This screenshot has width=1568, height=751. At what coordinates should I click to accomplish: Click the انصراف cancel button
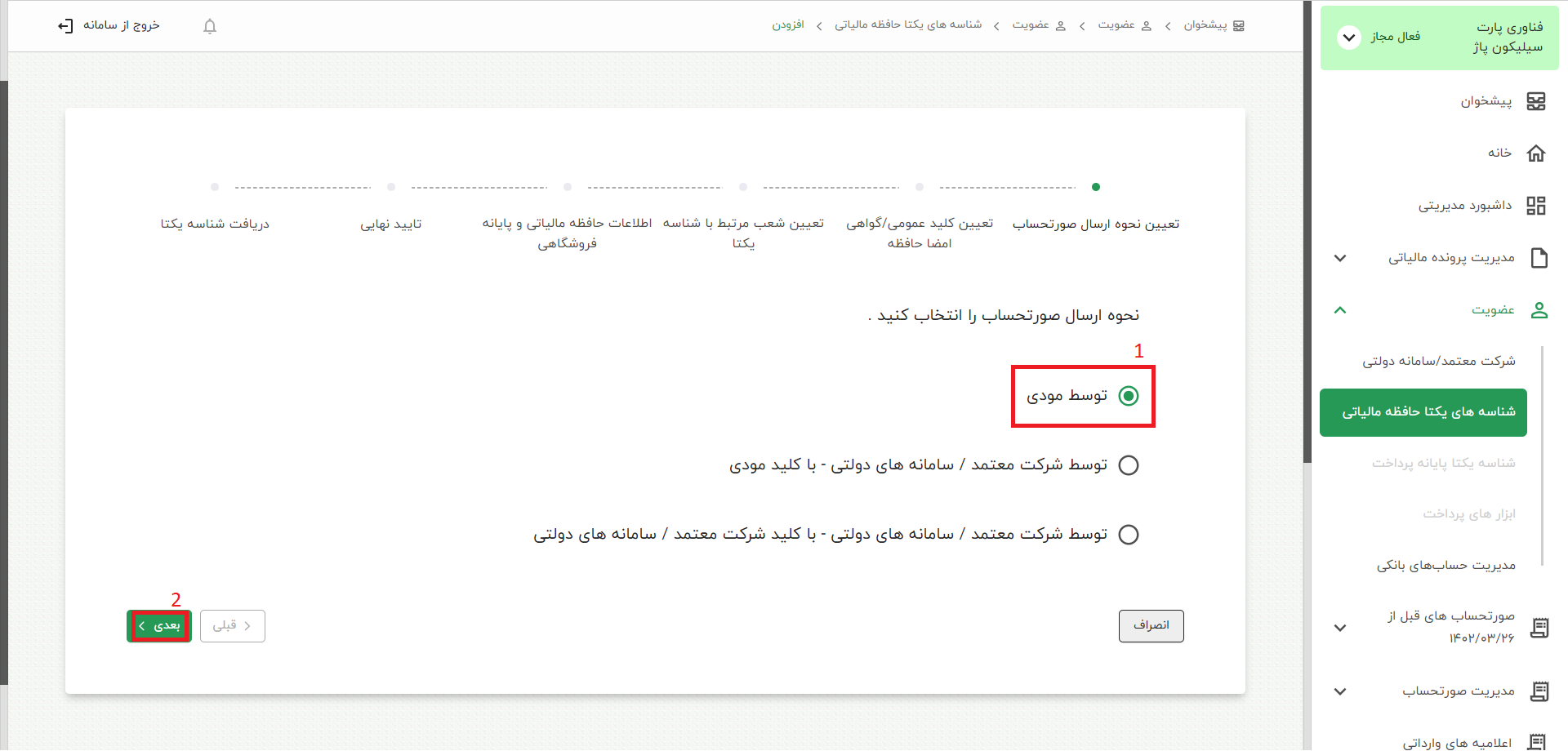1151,626
